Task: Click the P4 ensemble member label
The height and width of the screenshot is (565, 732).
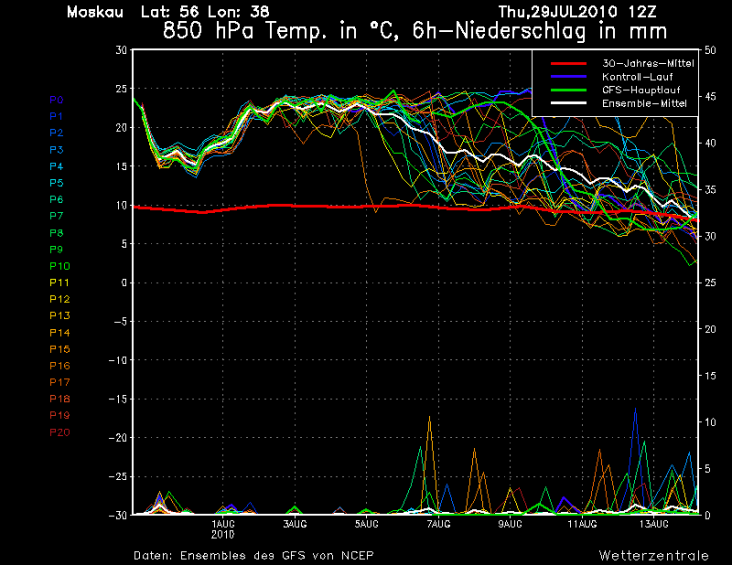Action: coord(56,167)
